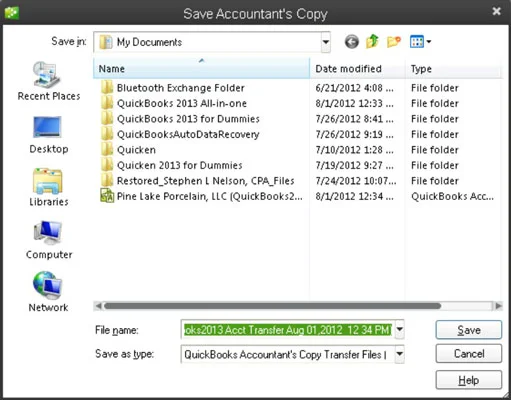Select Bluetooth Exchange Folder icon

(107, 88)
